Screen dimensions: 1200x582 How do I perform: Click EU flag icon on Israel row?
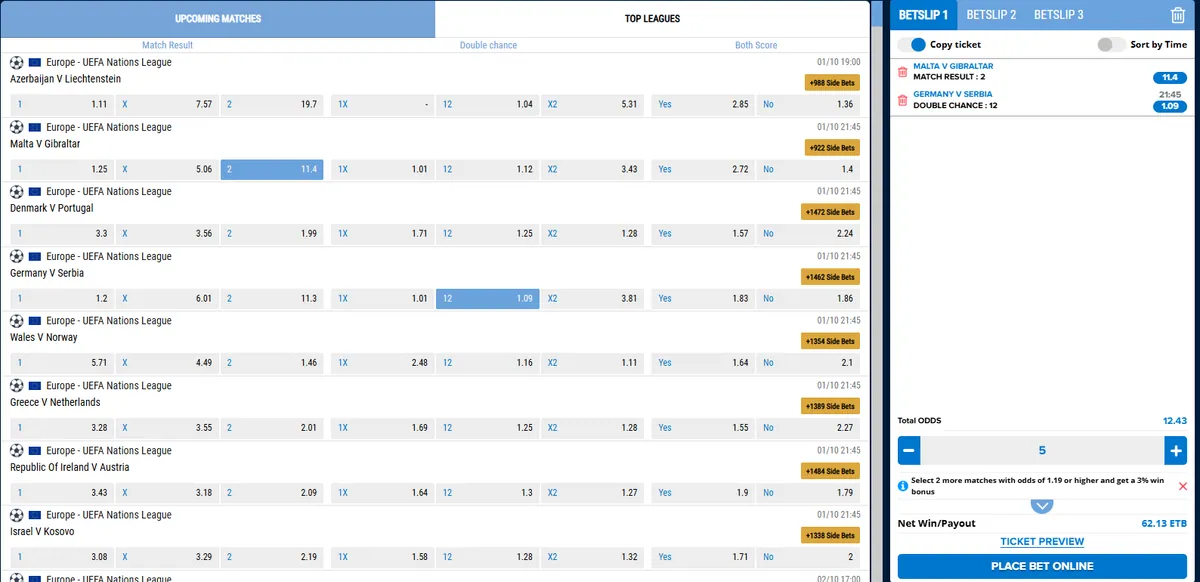pyautogui.click(x=35, y=515)
